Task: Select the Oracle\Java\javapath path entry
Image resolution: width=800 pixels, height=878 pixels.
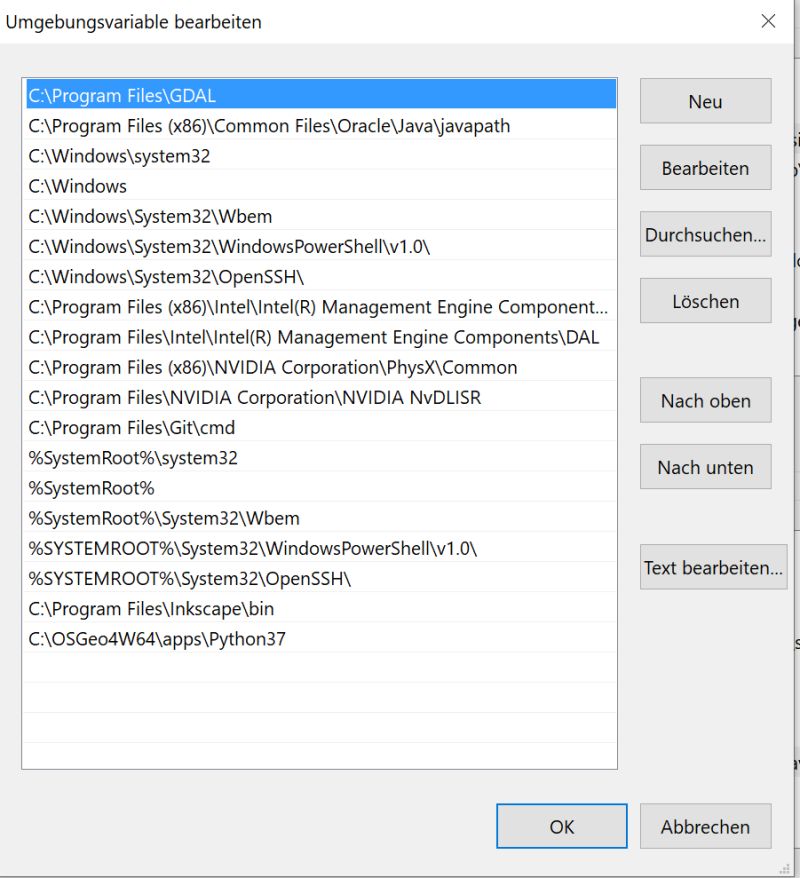Action: [321, 125]
